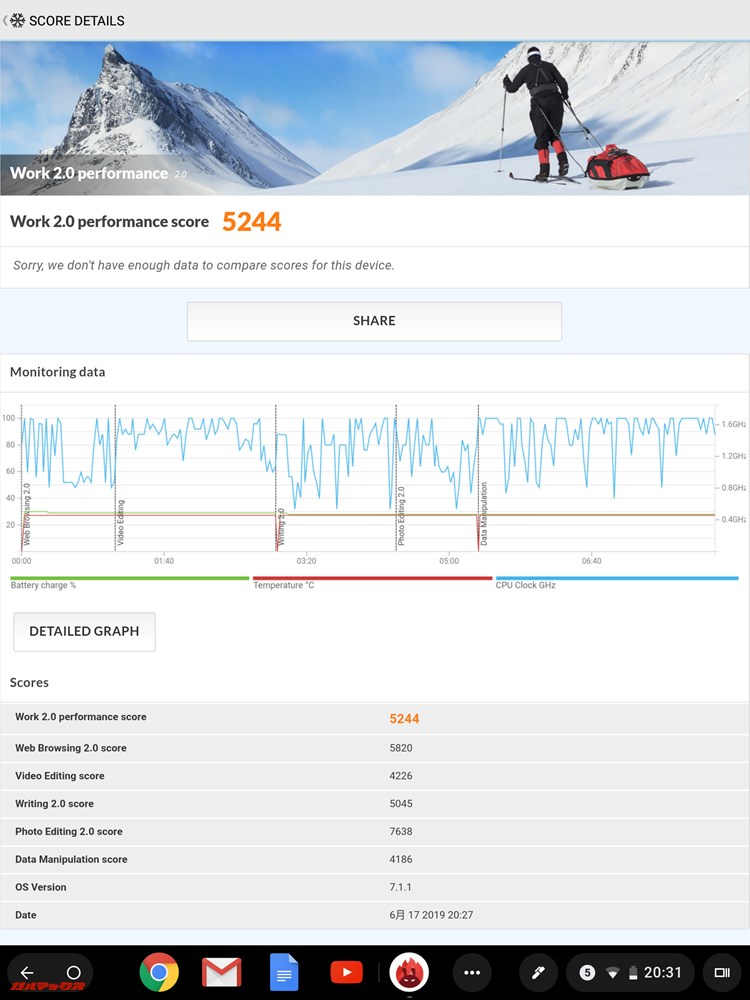Viewport: 750px width, 1000px height.
Task: Open Google Docs from the shelf
Action: click(x=284, y=972)
